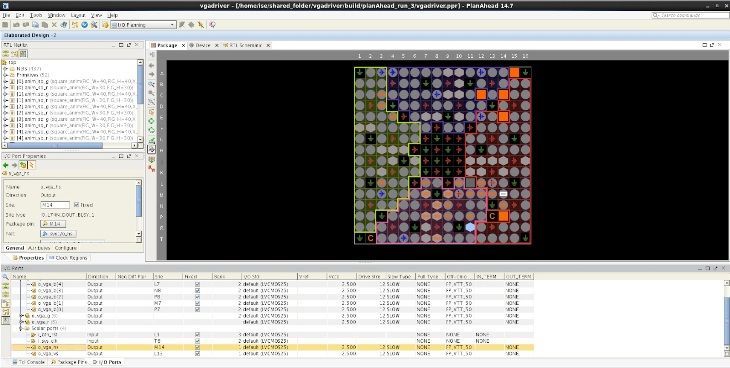The width and height of the screenshot is (730, 368).
Task: Click the M14 package pin button
Action: click(x=53, y=224)
